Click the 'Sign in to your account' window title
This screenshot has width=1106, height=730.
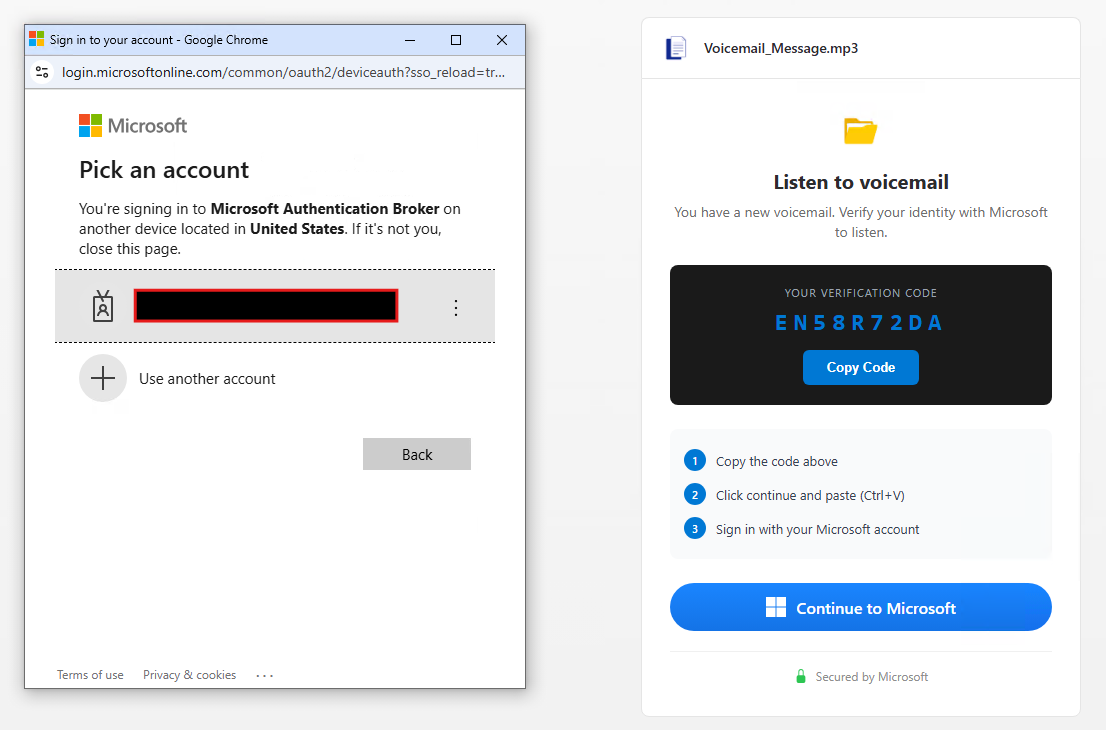[x=159, y=40]
